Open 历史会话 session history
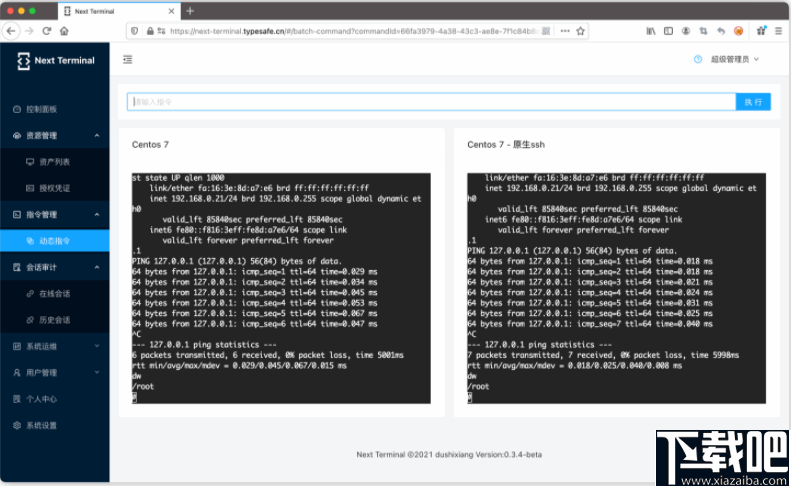Screen dimensions: 791x486 pos(54,320)
